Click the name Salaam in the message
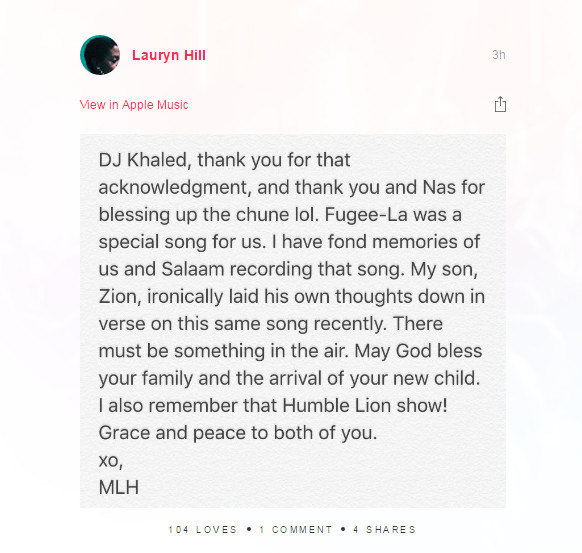 193,269
